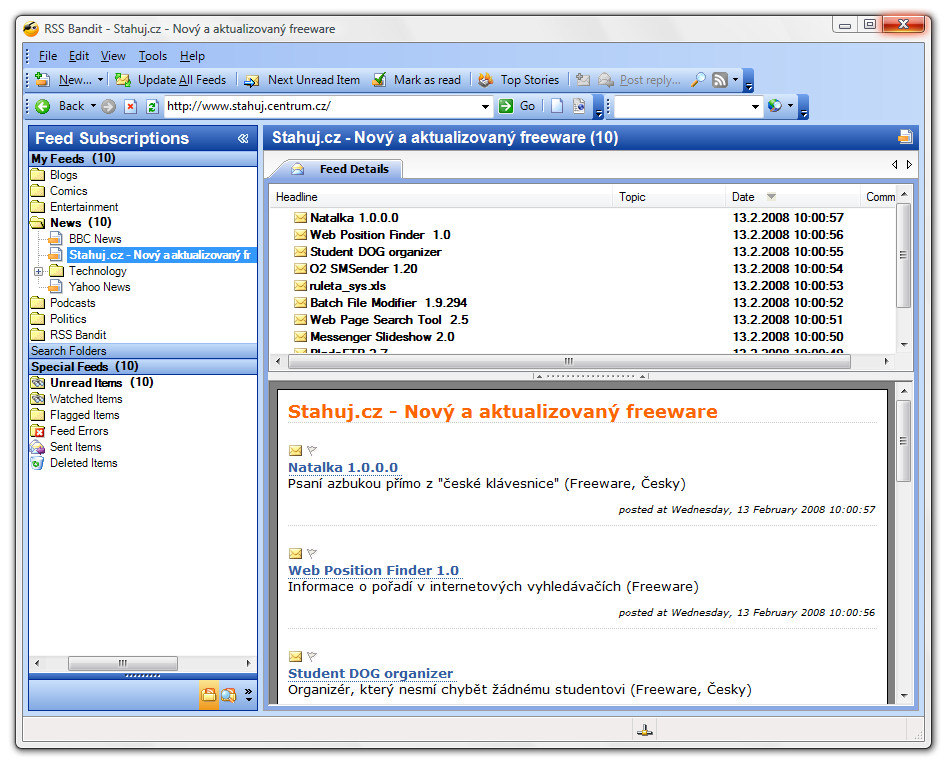Open the URL address bar dropdown
This screenshot has width=951, height=765.
485,106
